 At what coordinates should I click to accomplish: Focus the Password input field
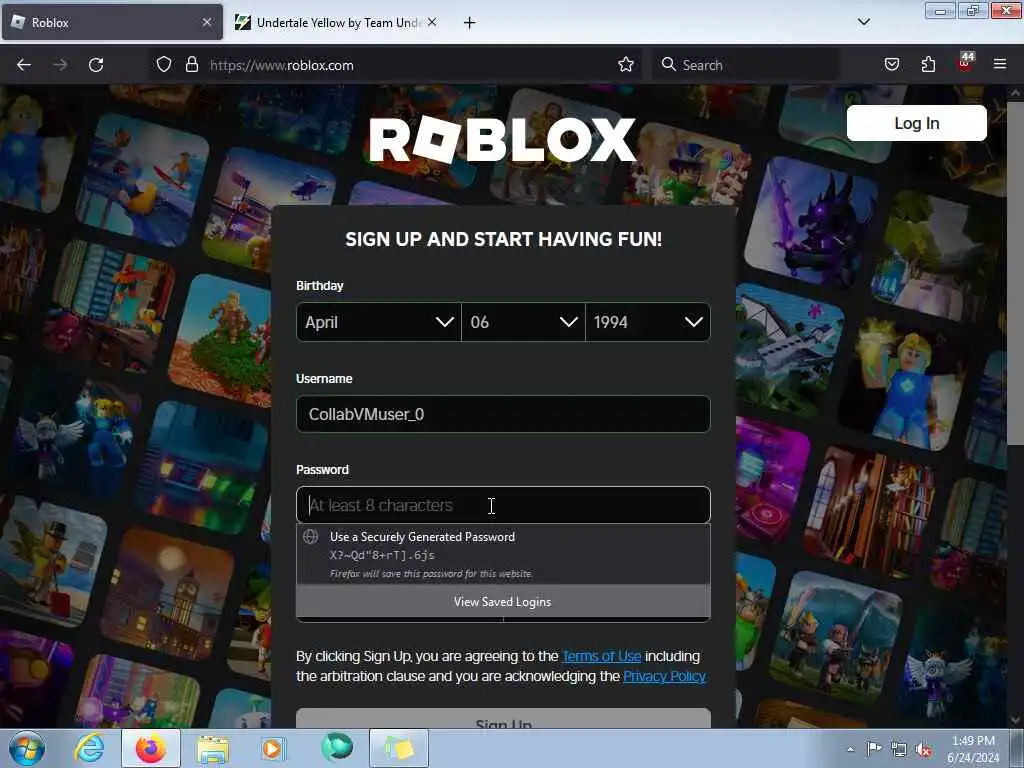(503, 505)
